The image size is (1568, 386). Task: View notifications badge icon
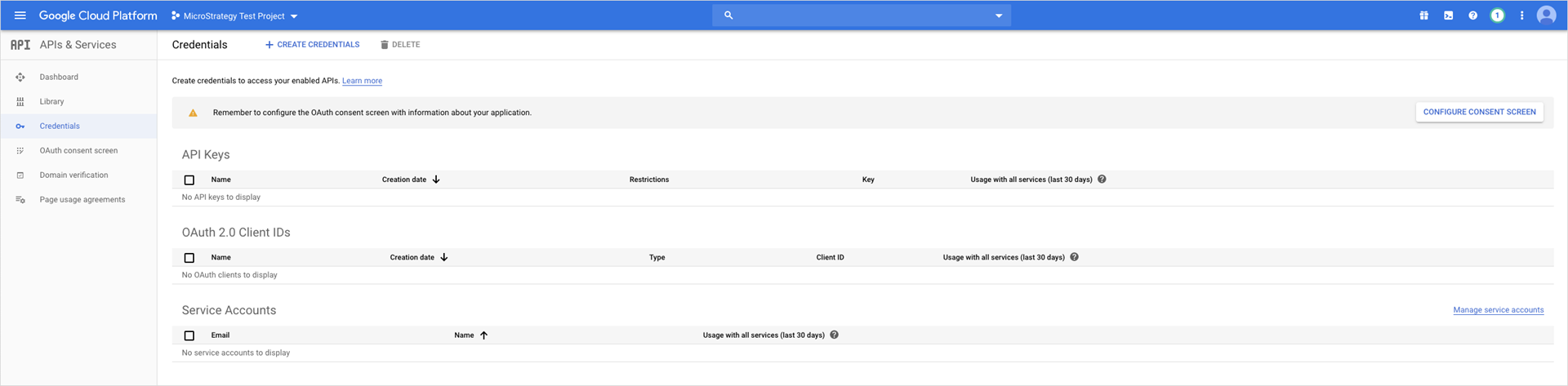[1497, 16]
